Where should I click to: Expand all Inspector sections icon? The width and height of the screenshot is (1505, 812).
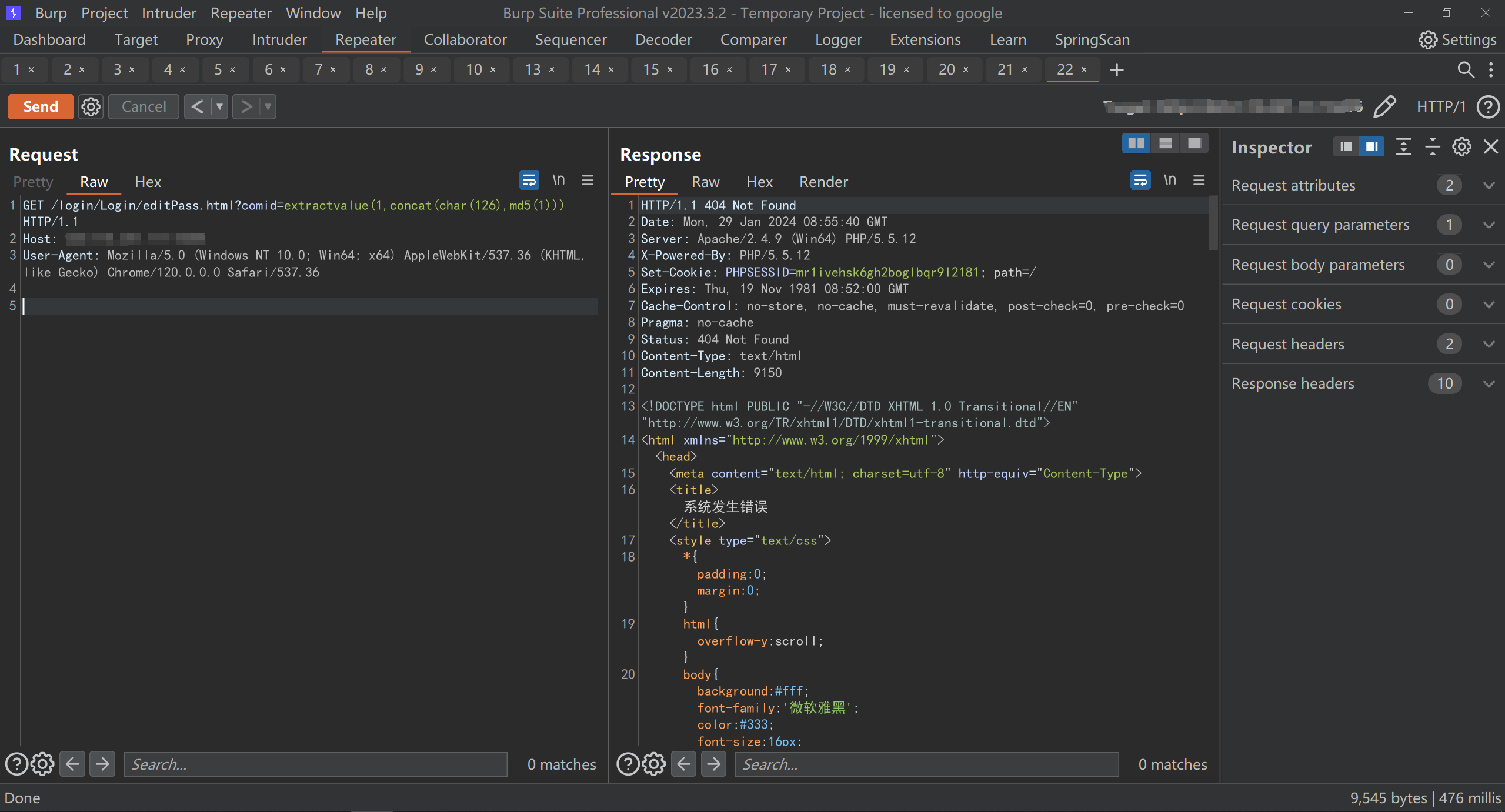pyautogui.click(x=1403, y=146)
